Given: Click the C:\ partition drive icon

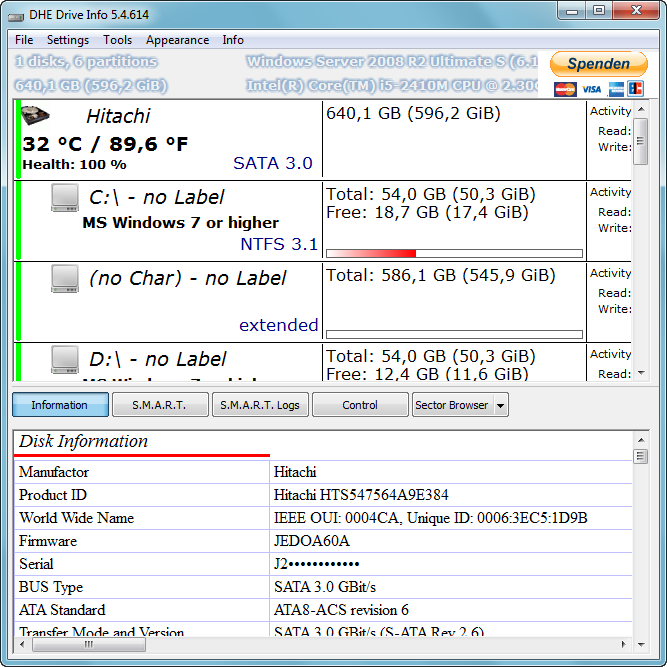Looking at the screenshot, I should point(65,197).
